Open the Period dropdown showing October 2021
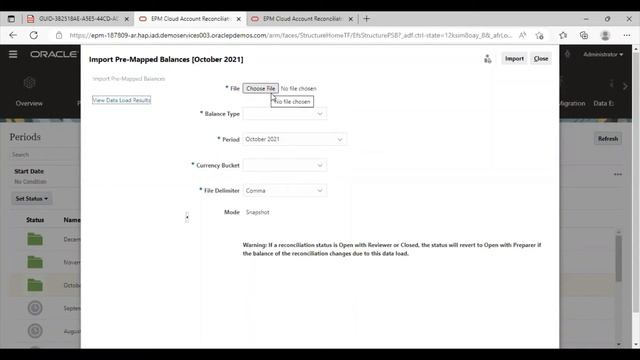 pyautogui.click(x=294, y=139)
